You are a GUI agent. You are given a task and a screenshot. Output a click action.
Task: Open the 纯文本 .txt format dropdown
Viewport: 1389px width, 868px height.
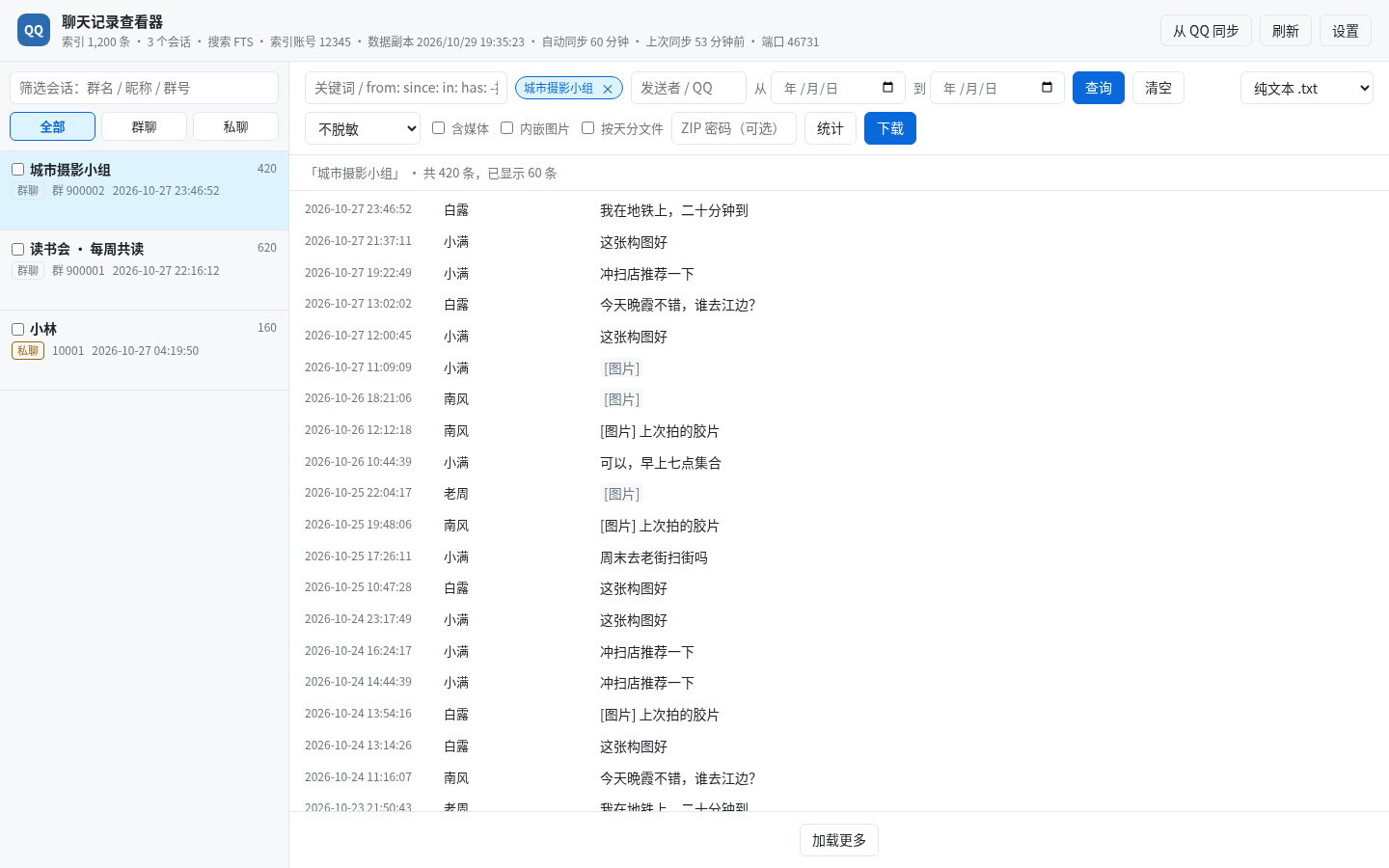pos(1307,88)
